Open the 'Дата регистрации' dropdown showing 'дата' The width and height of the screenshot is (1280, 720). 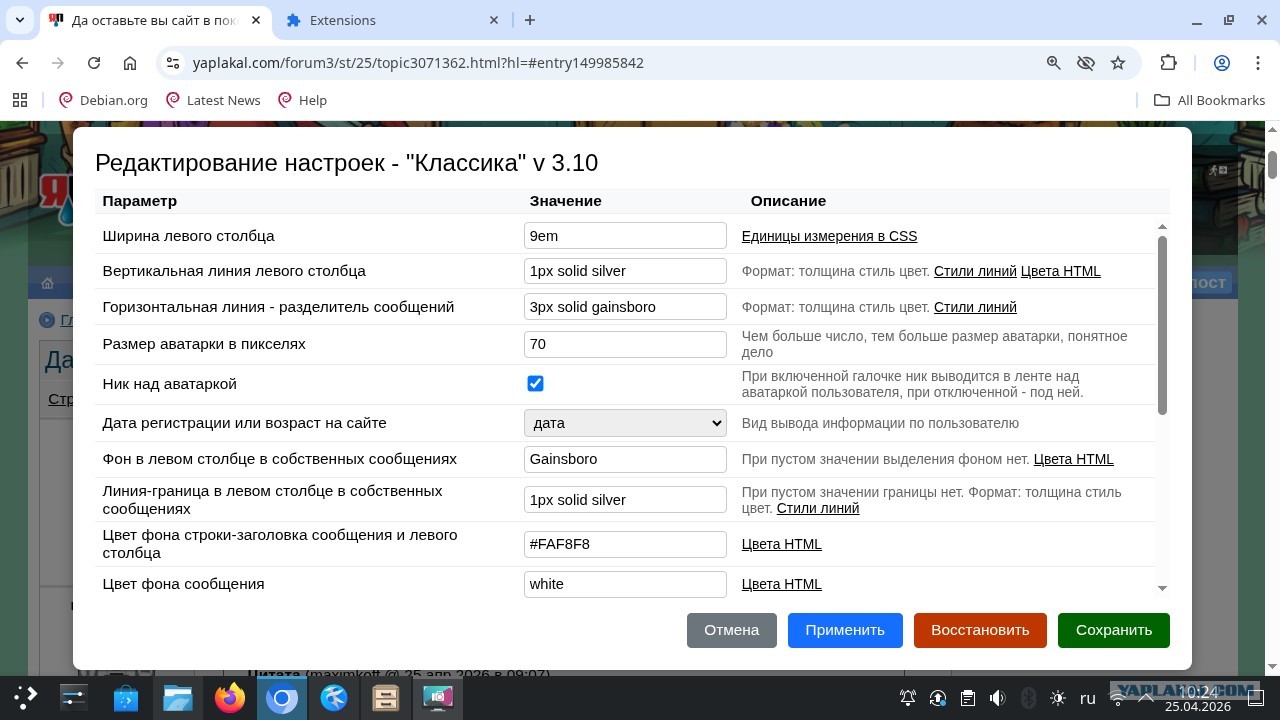coord(625,423)
